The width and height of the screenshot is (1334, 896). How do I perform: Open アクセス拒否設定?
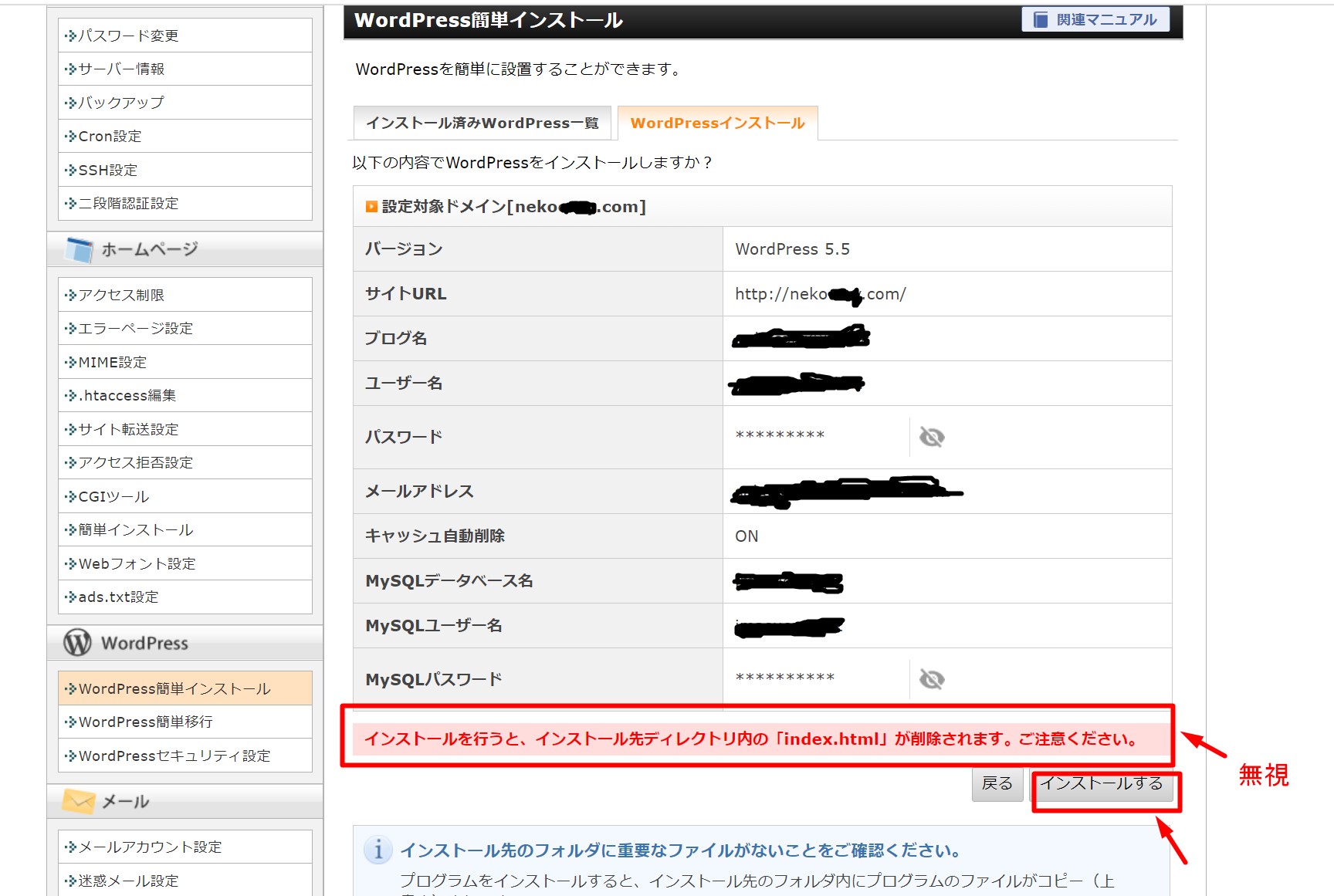point(185,462)
